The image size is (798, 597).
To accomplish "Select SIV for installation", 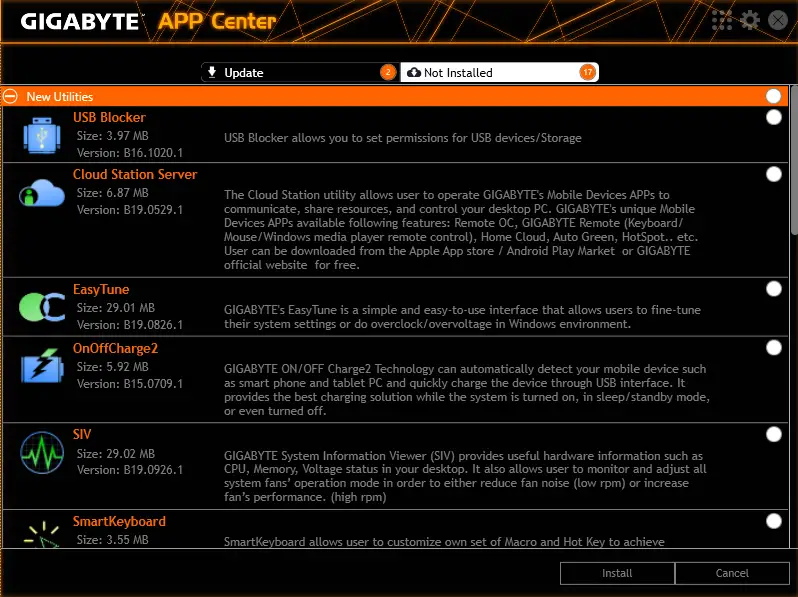I will point(774,434).
